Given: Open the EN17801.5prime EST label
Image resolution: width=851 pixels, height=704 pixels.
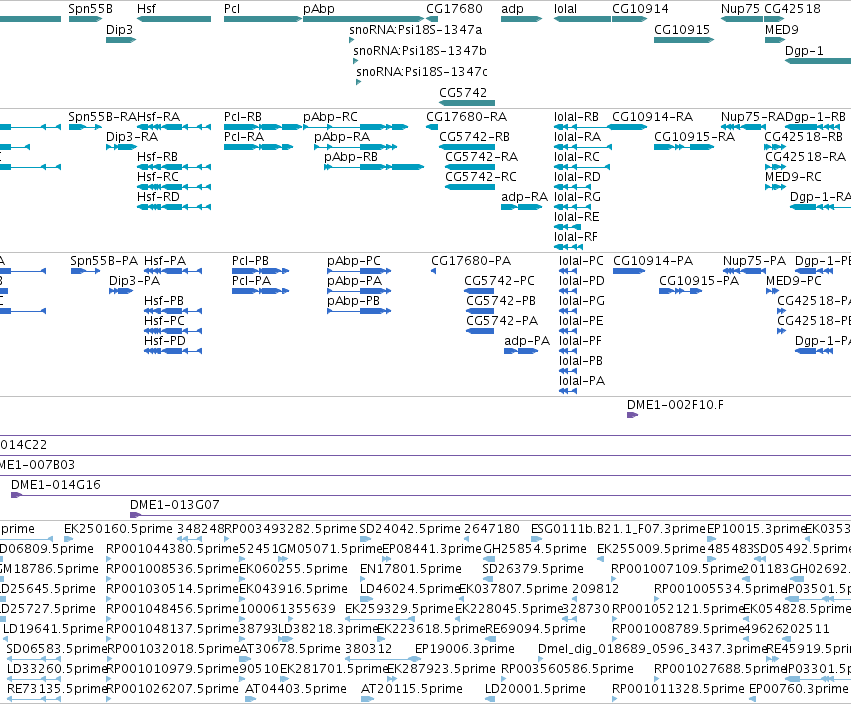Looking at the screenshot, I should (411, 569).
